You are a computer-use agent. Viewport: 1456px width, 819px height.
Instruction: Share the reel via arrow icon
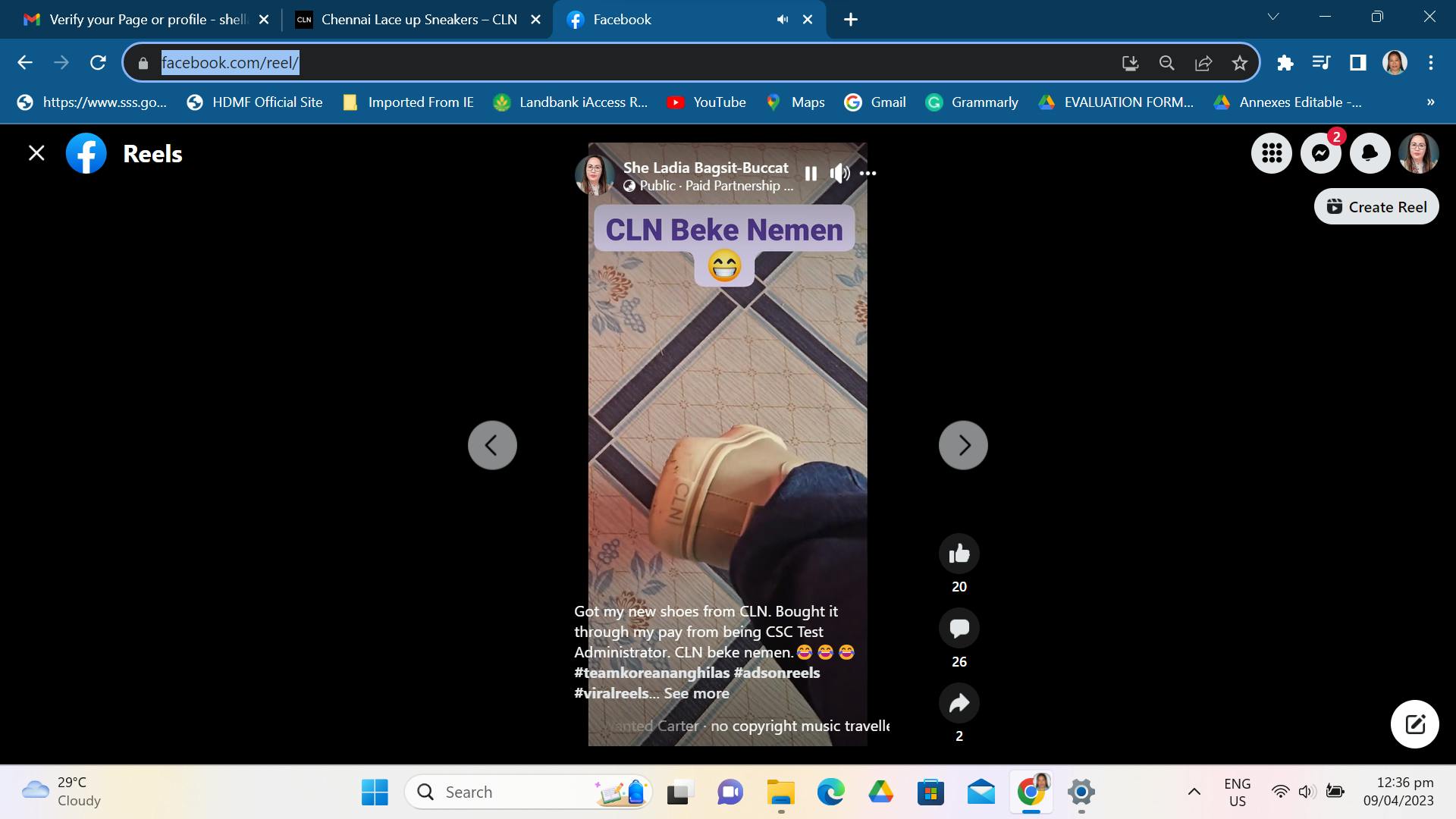coord(959,703)
